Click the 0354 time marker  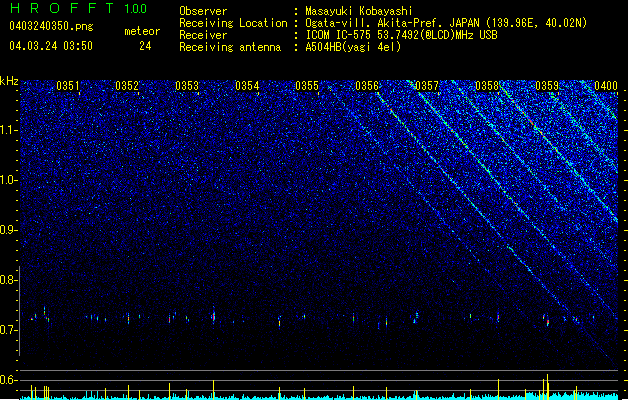(247, 86)
